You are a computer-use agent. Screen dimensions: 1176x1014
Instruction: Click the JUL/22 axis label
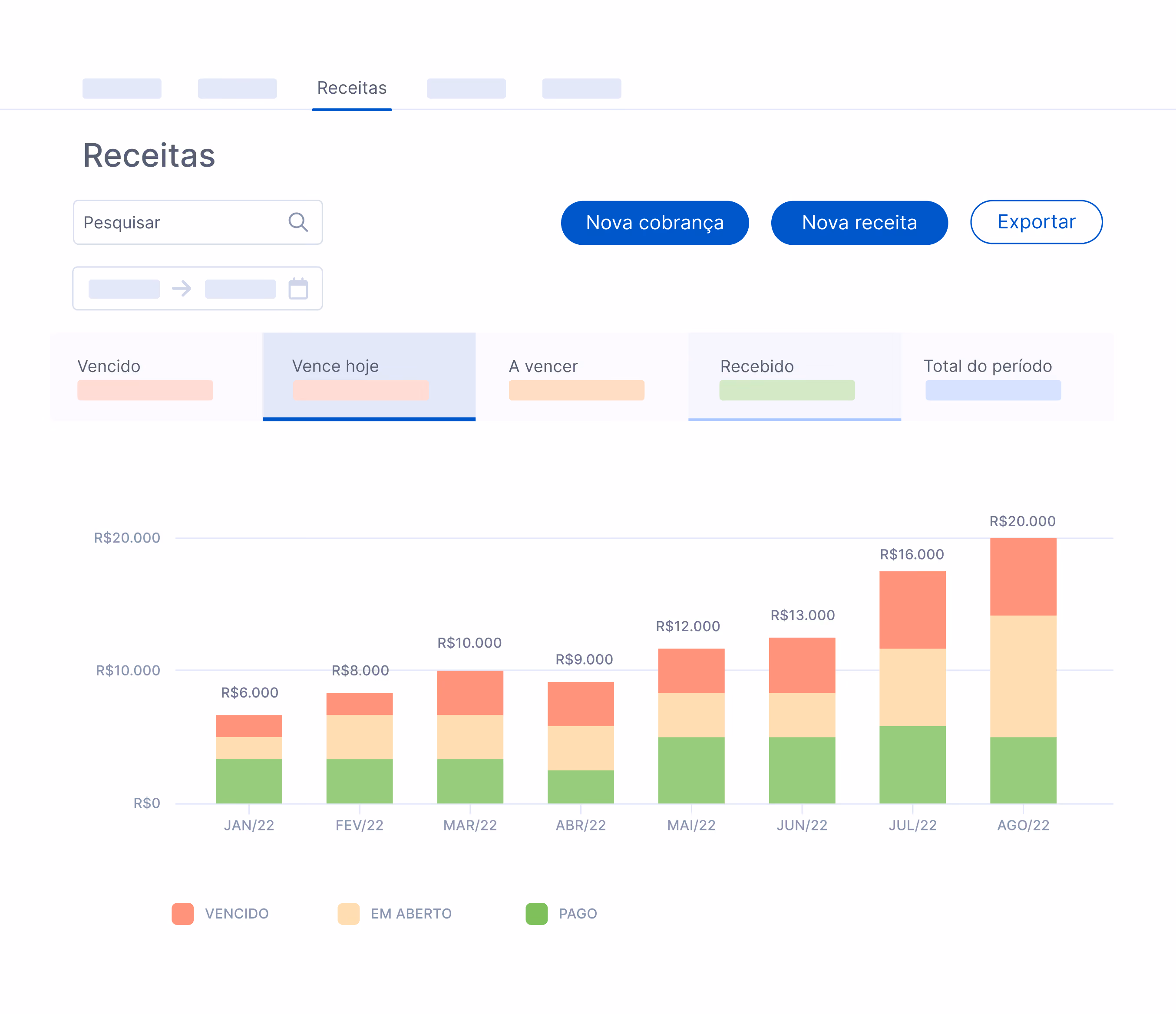(x=913, y=825)
